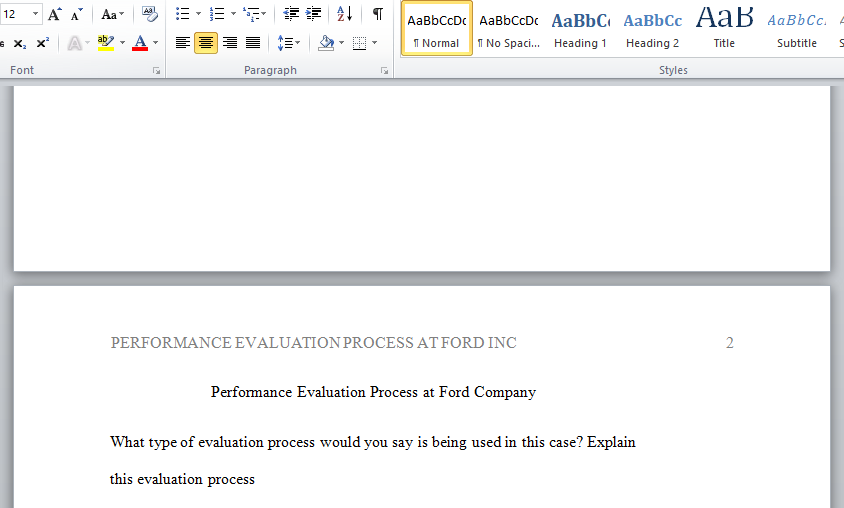Screen dimensions: 844x508
Task: Click the Text Effects icon
Action: click(x=74, y=43)
